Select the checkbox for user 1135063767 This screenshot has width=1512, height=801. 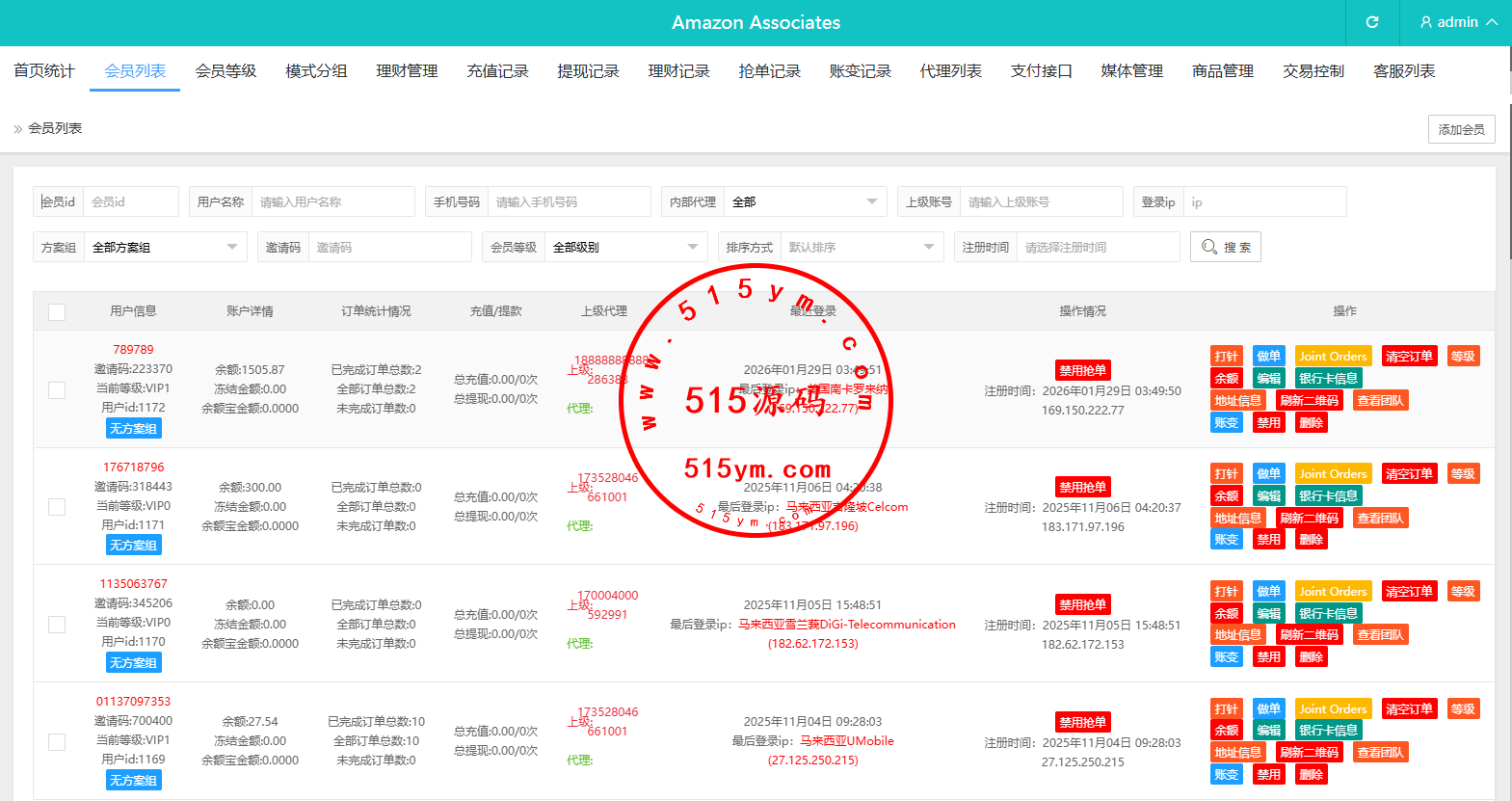(57, 625)
